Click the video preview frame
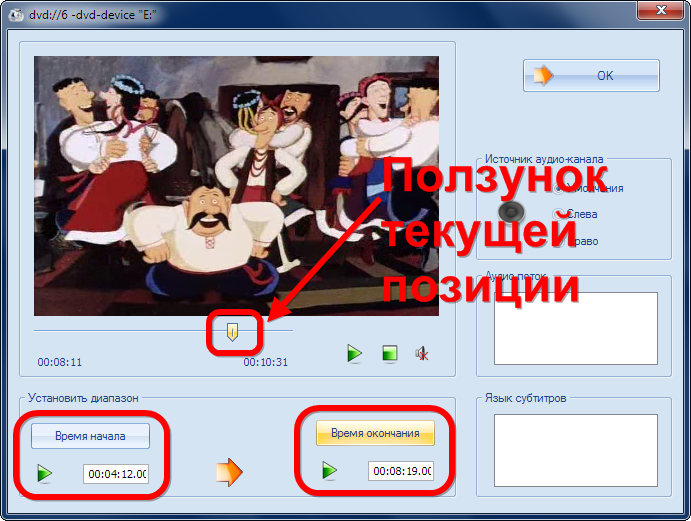The image size is (691, 521). point(236,186)
